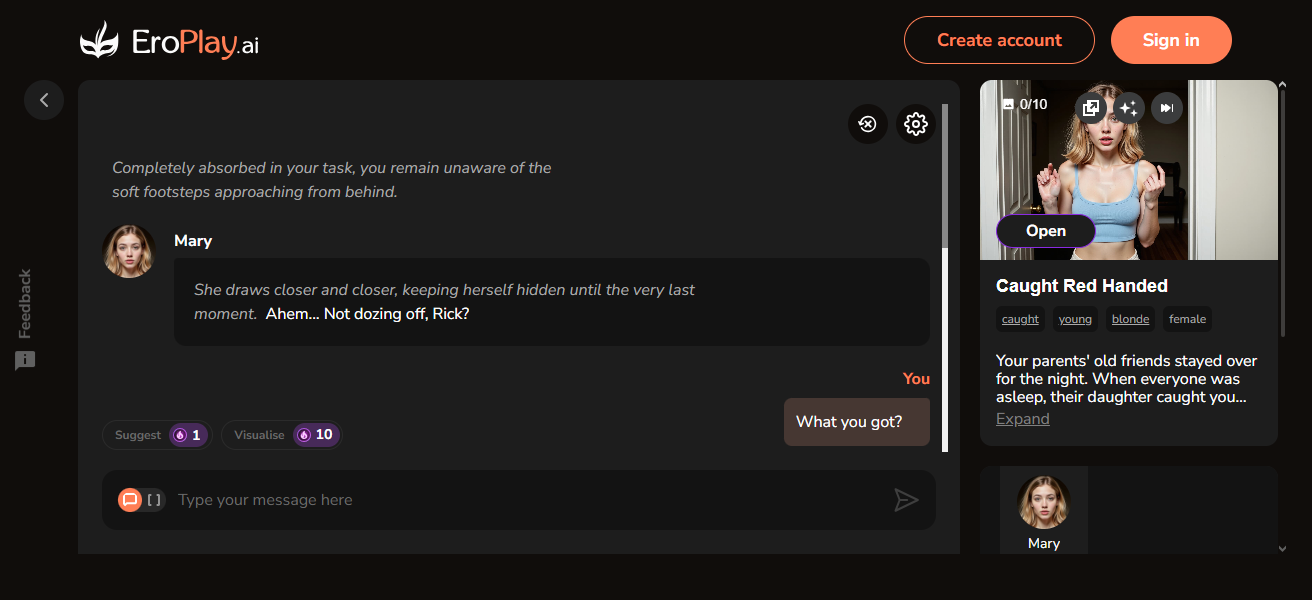
Task: Click the sparkle generate icon on card
Action: 1129,107
